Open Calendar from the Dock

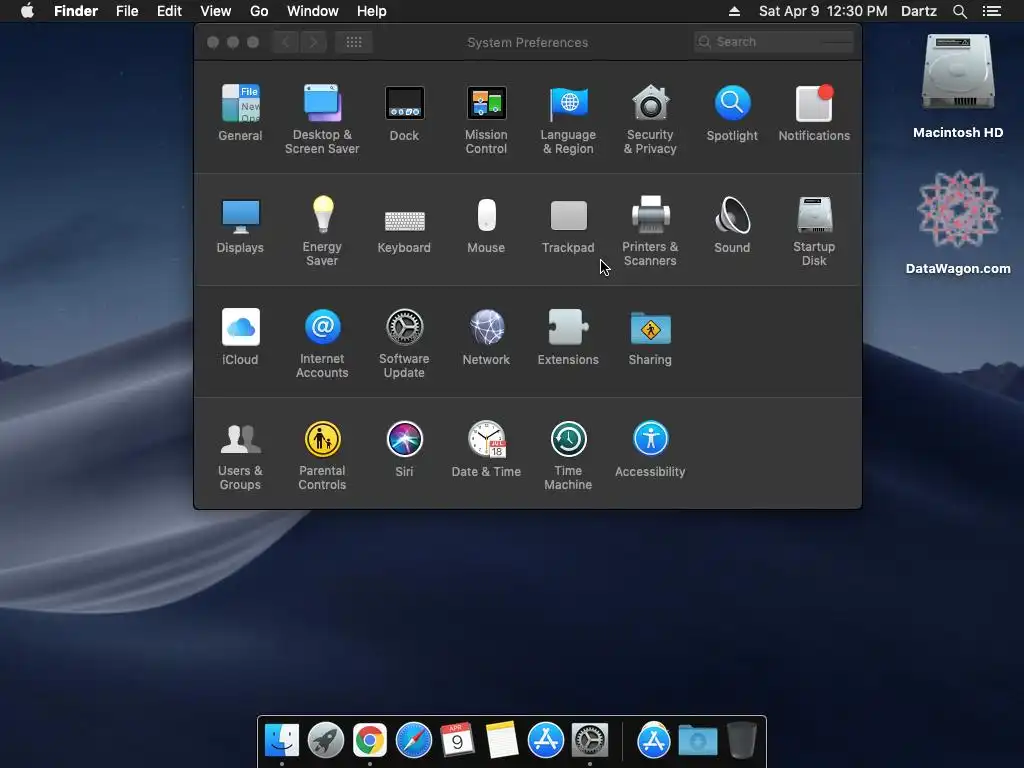458,741
